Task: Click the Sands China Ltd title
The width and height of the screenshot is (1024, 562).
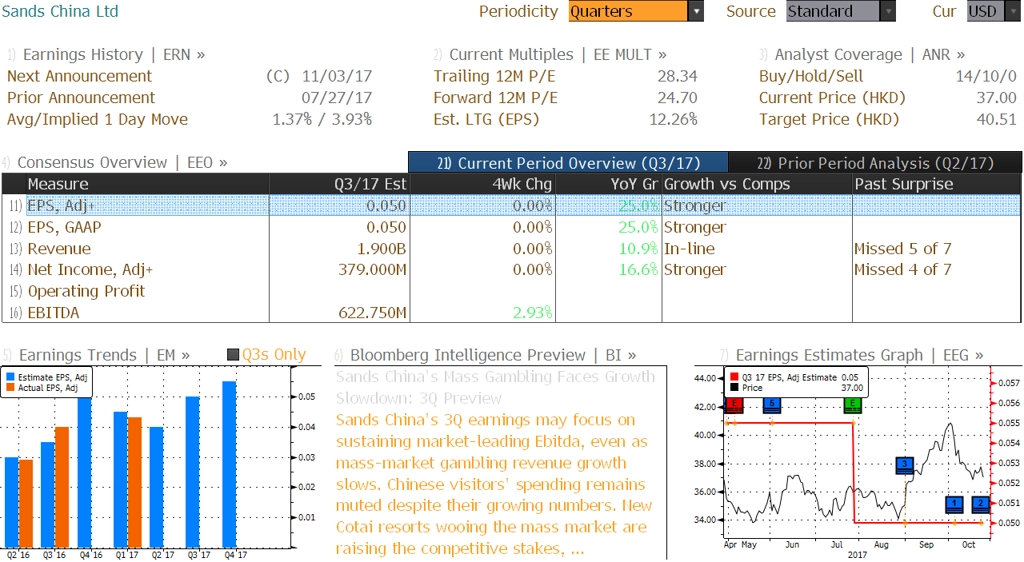Action: coord(60,11)
